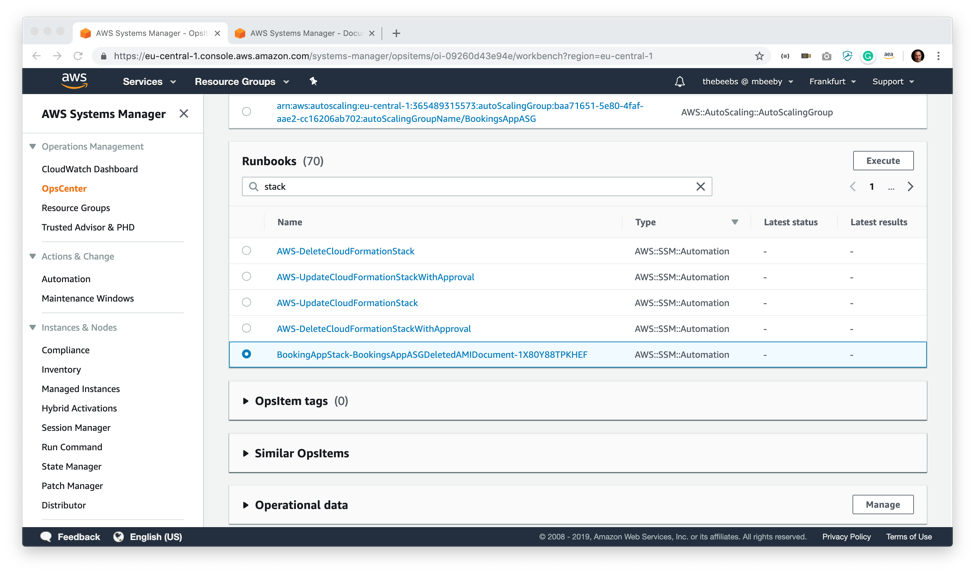Open Chrome three-dot menu
The width and height of the screenshot is (974, 572).
[939, 56]
